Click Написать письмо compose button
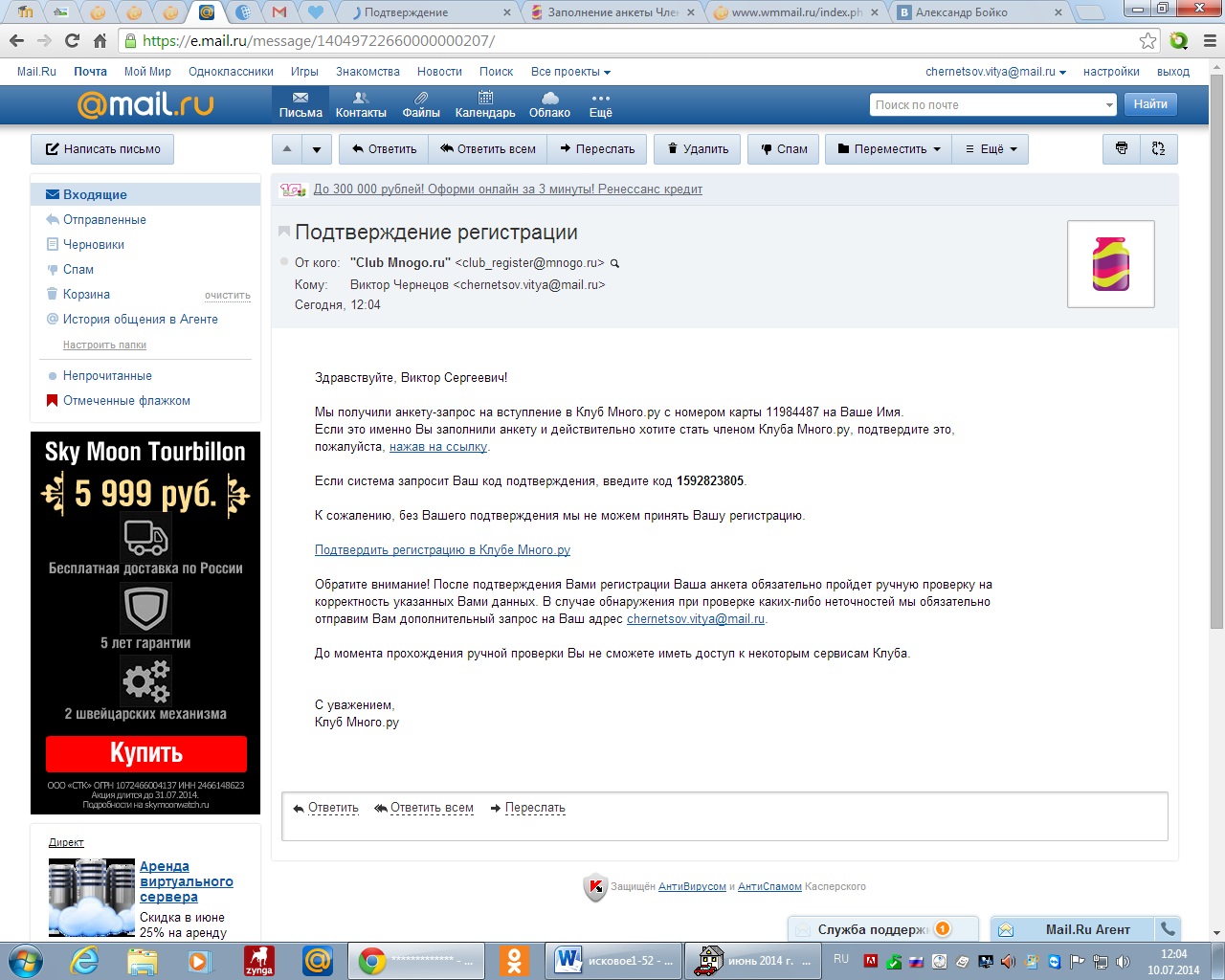1225x980 pixels. (103, 149)
